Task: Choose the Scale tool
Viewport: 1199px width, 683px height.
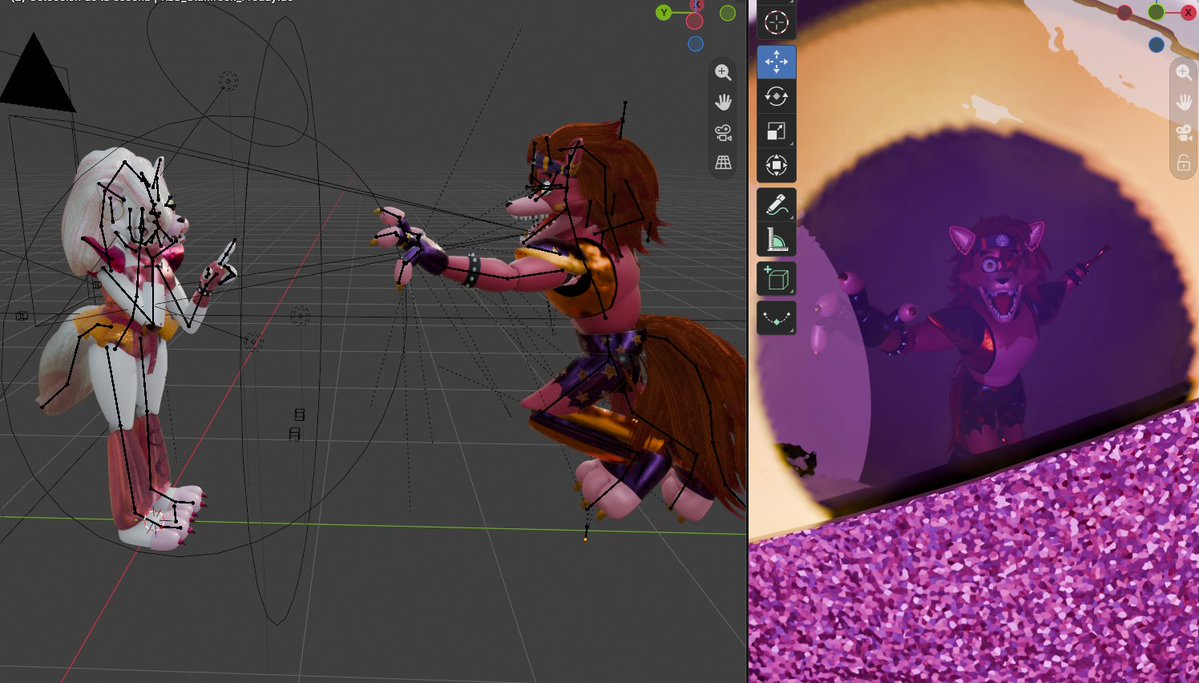Action: tap(776, 131)
